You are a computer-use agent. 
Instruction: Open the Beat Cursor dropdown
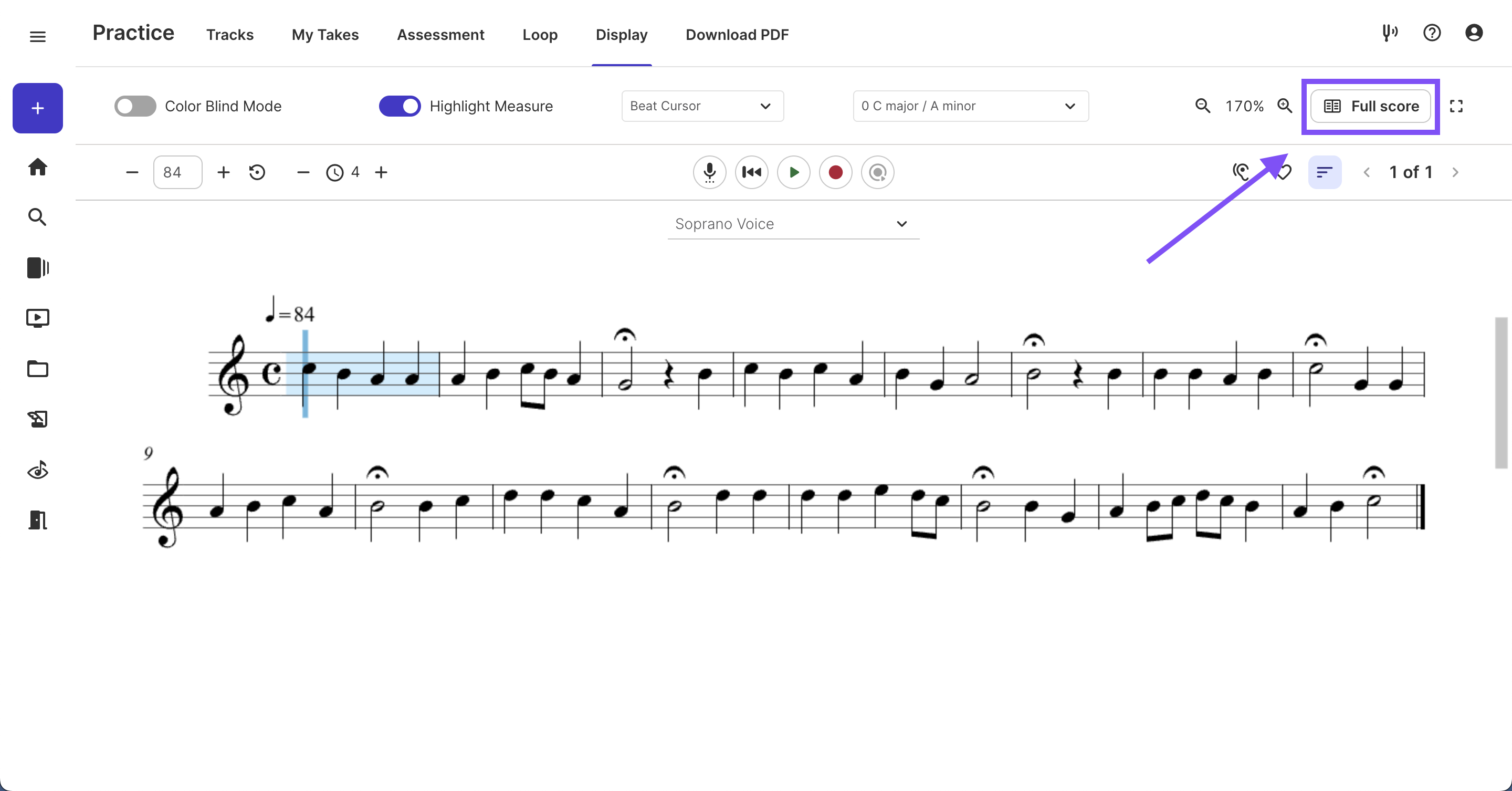(702, 106)
